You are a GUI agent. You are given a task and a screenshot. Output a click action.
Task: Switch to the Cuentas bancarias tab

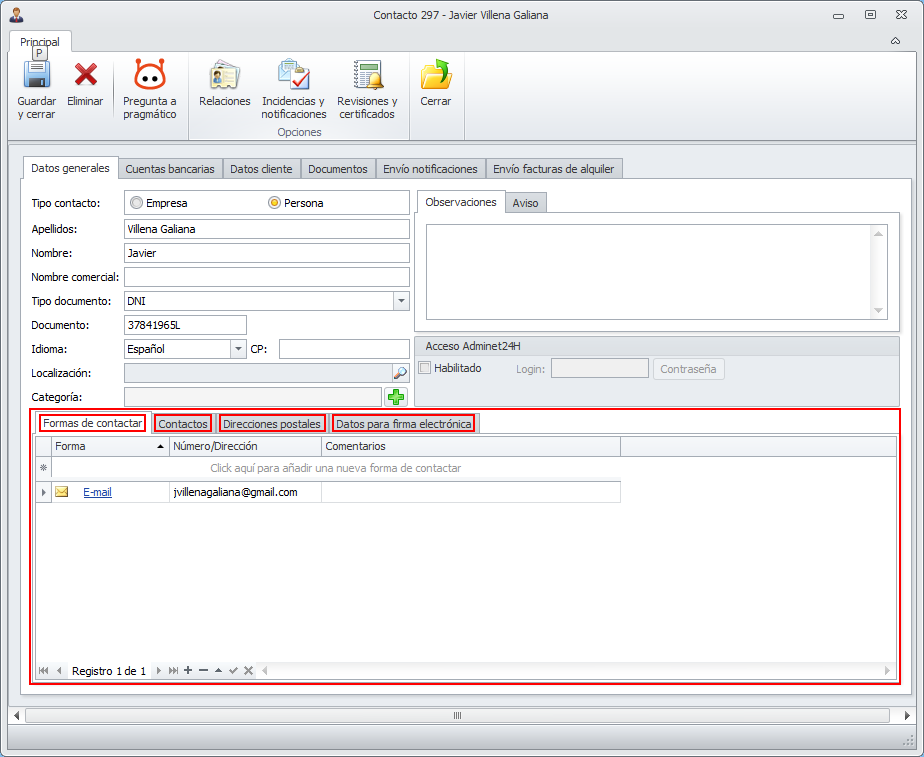(x=169, y=169)
